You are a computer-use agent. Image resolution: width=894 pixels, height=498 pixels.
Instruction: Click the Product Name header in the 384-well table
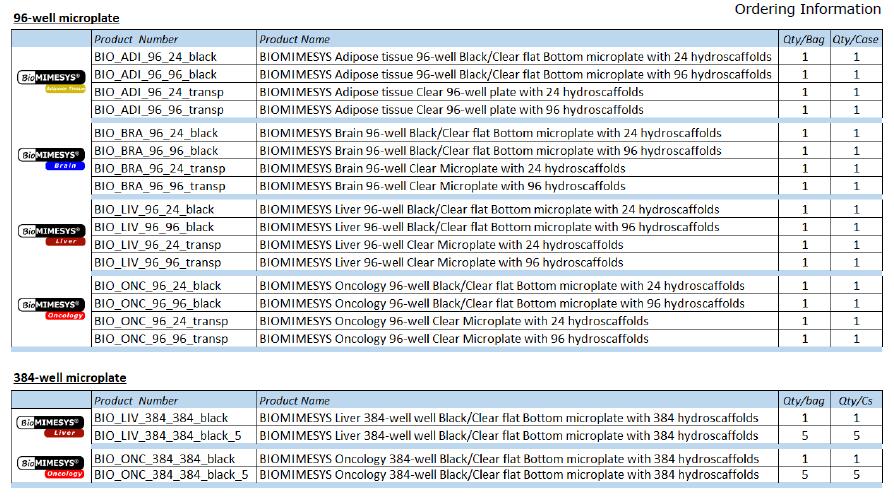point(294,401)
